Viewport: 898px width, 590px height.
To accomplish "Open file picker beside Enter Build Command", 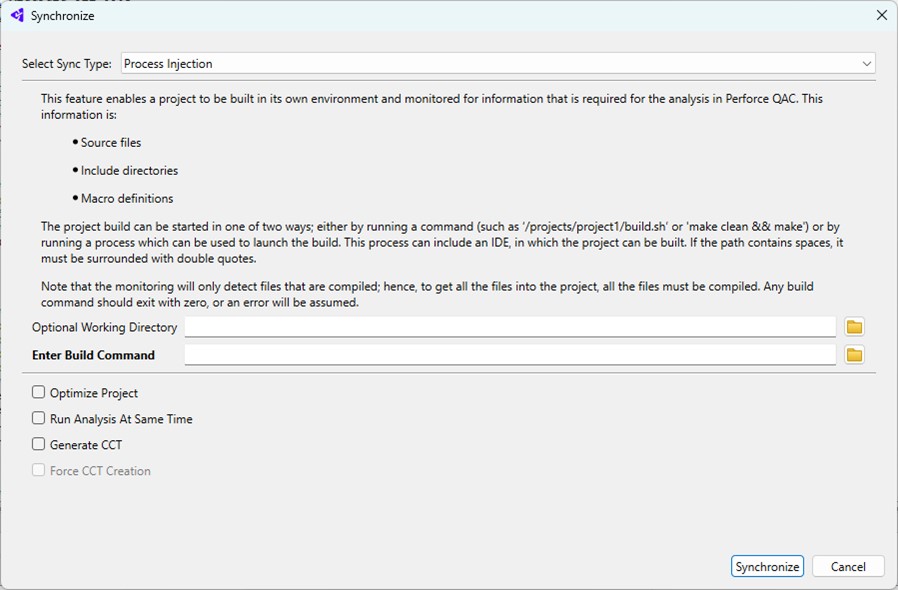I will click(x=855, y=353).
